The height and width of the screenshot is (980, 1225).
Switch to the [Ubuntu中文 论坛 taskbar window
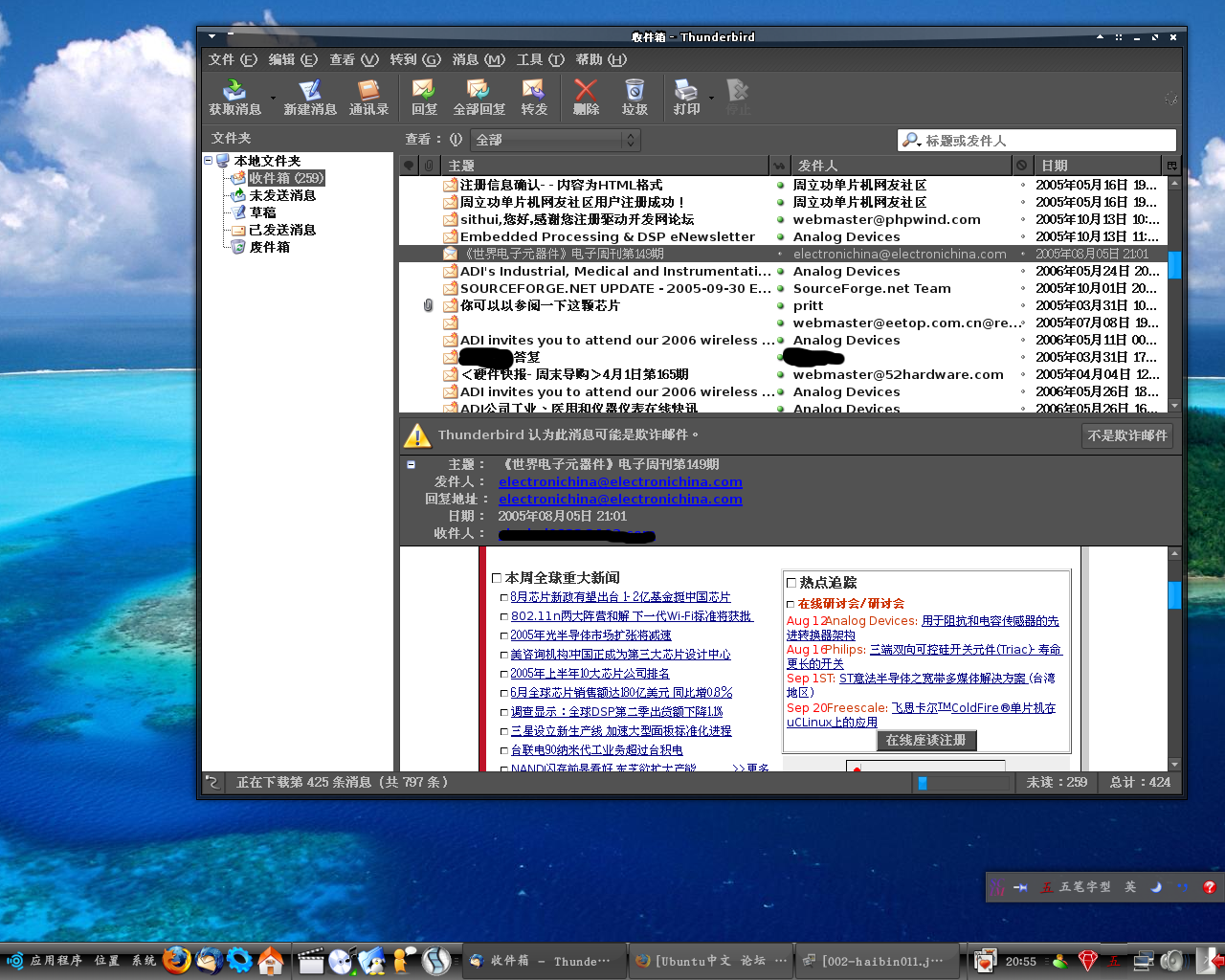tap(711, 960)
